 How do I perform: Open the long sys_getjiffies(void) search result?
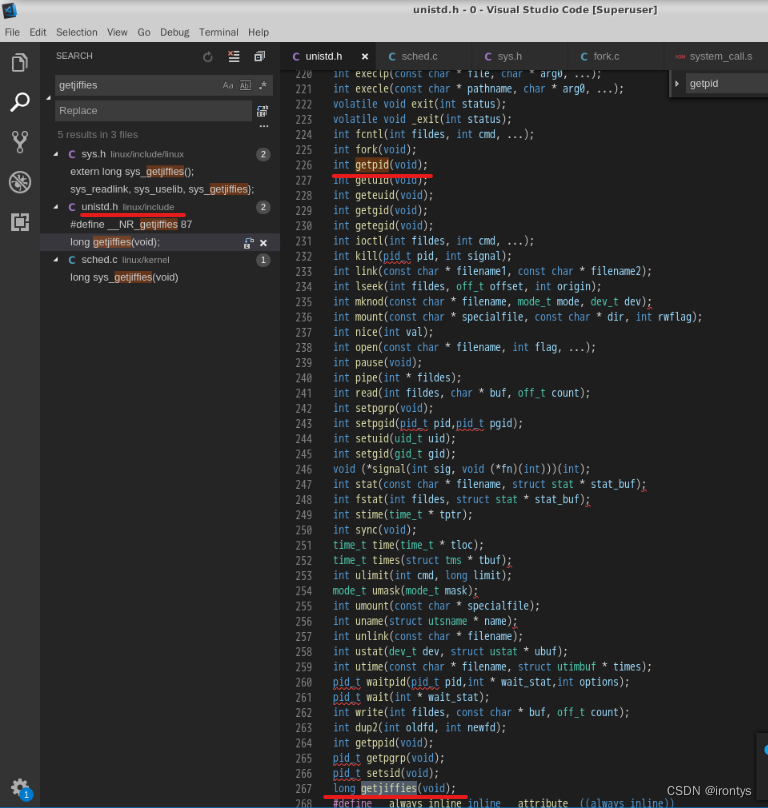click(124, 277)
